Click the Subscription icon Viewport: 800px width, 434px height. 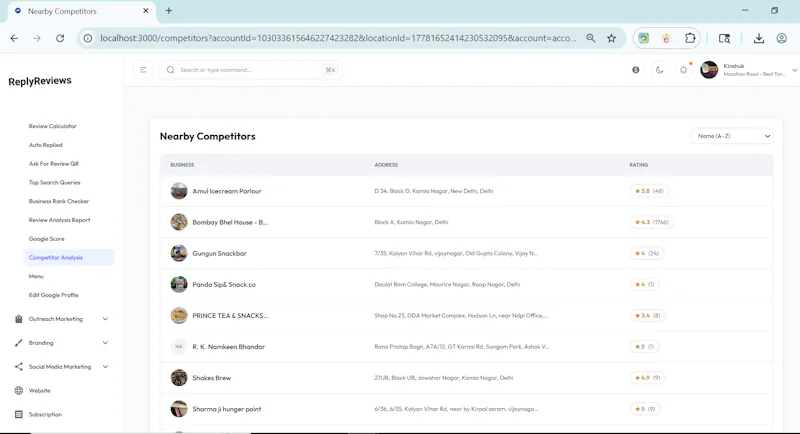[19, 415]
